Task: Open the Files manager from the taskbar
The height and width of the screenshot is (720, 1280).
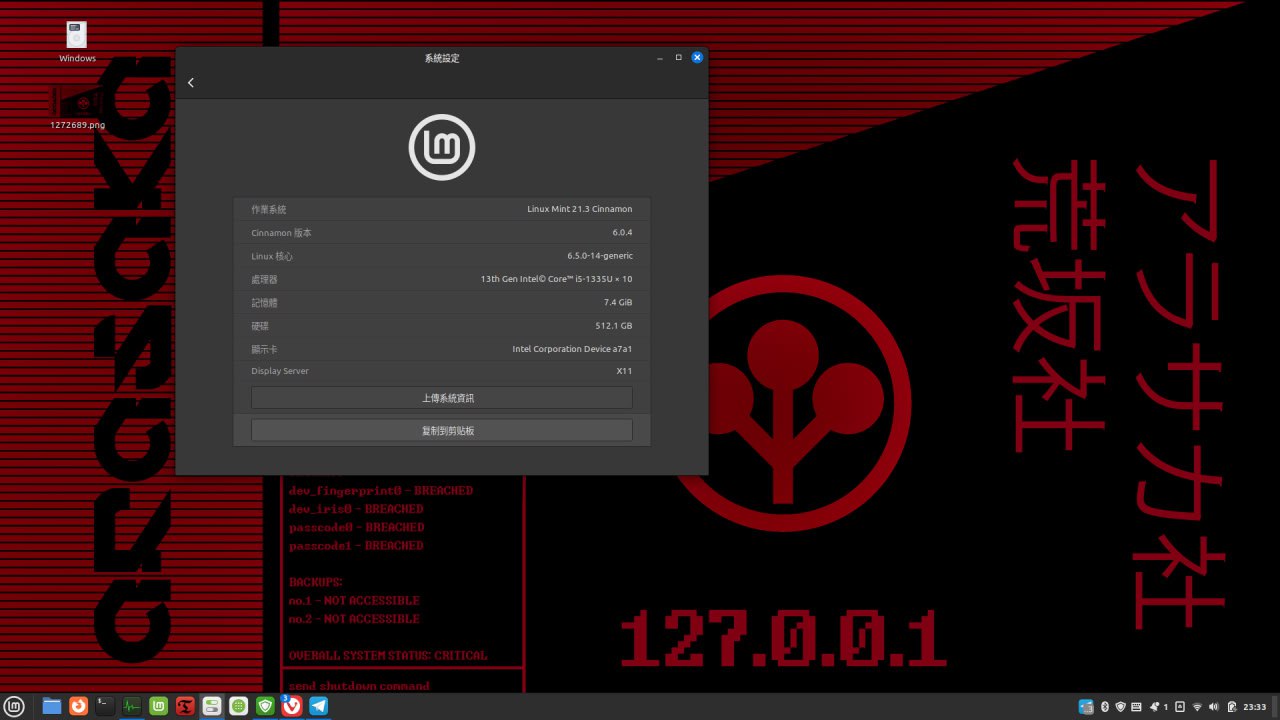Action: click(x=52, y=706)
